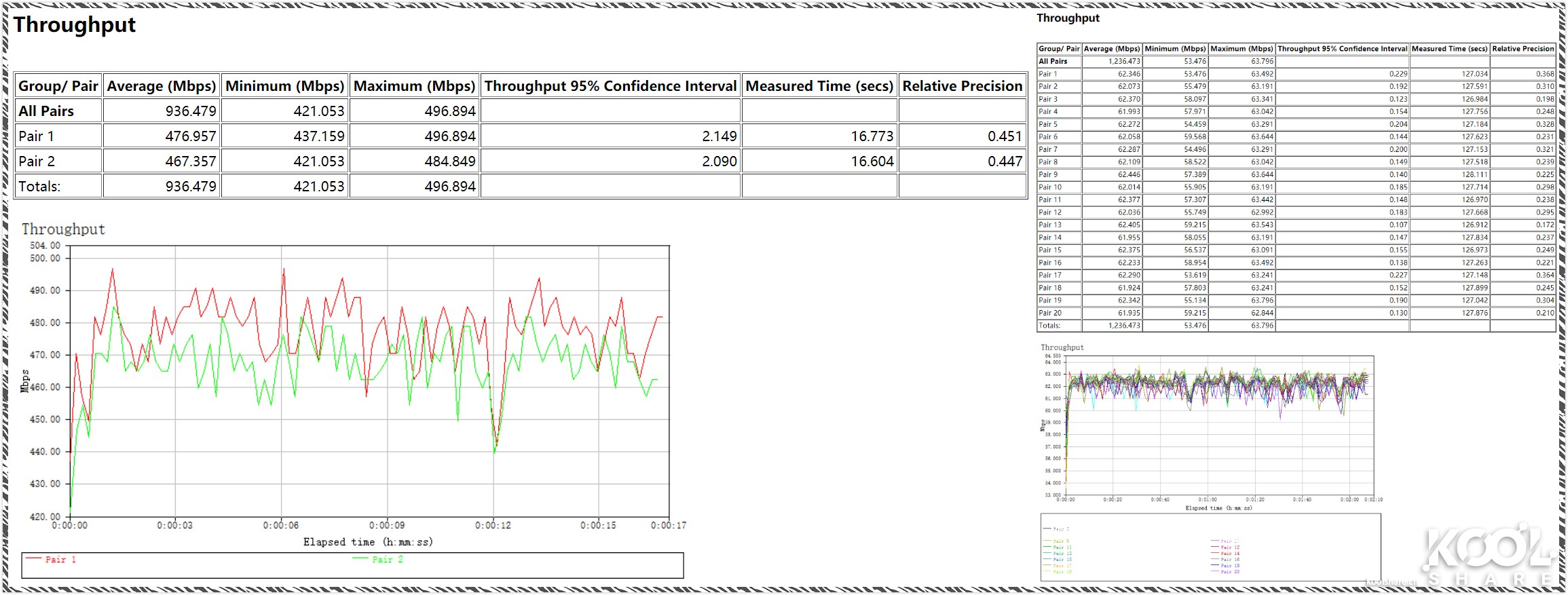This screenshot has width=1568, height=595.
Task: Select the 0:00:09 tick label on the time axis
Action: [x=387, y=526]
